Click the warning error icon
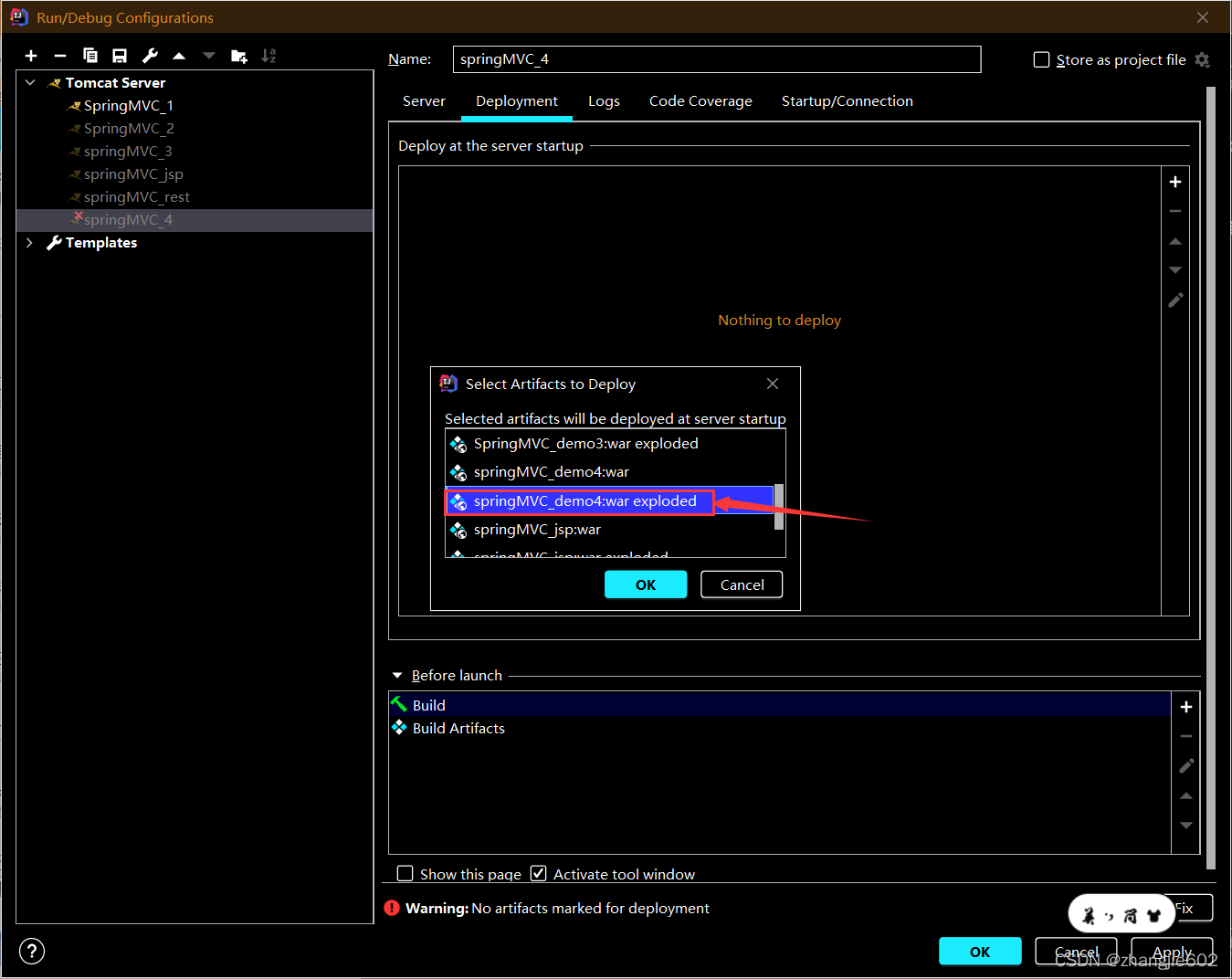 tap(392, 908)
